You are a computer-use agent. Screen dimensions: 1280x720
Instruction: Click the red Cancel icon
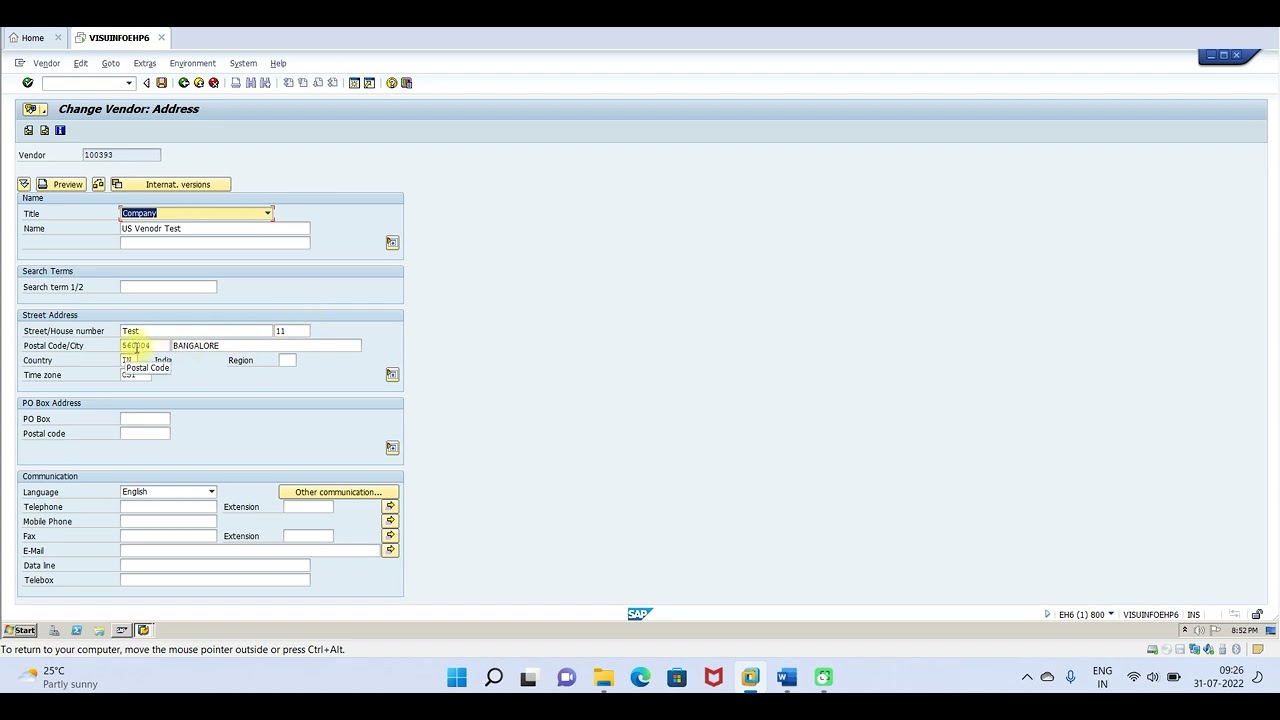point(213,83)
